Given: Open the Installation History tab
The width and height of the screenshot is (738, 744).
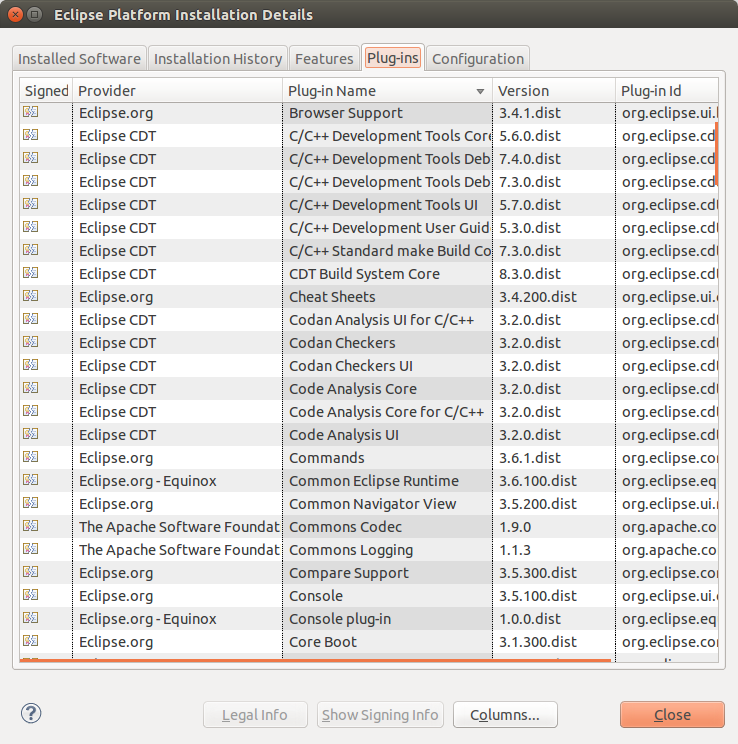Looking at the screenshot, I should tap(218, 58).
